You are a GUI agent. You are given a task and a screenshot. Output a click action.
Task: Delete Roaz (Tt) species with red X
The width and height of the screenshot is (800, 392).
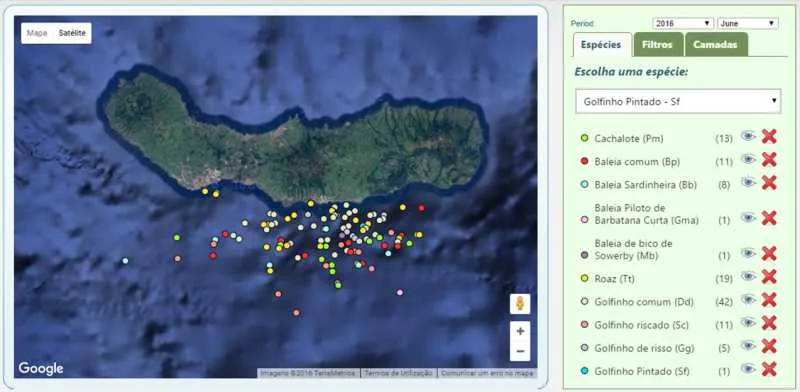point(769,277)
